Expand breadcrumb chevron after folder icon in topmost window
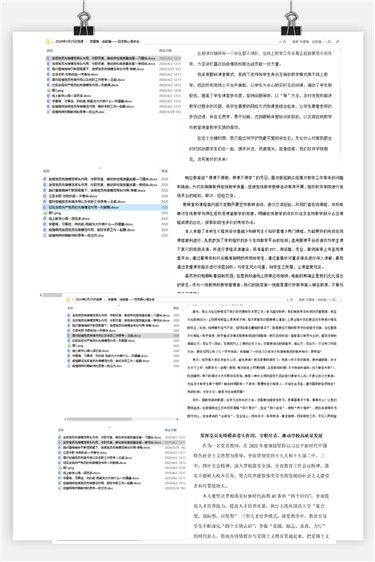Viewport: 375px width, 562px height. [x=52, y=42]
